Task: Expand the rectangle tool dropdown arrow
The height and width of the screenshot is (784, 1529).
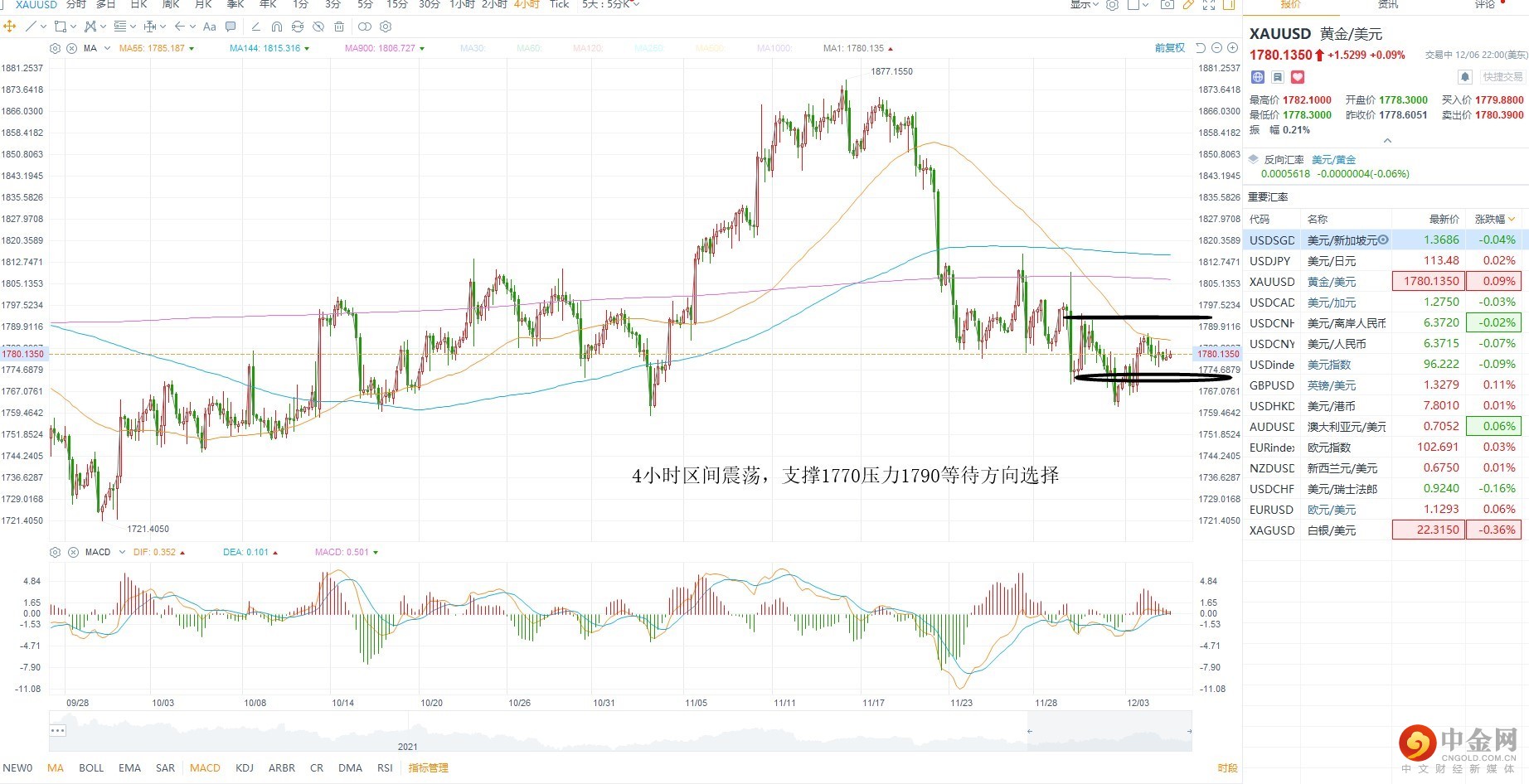Action: [x=73, y=27]
